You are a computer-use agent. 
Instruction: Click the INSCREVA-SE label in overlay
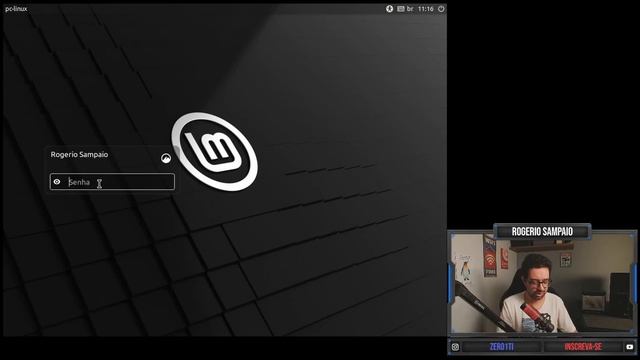[x=583, y=347]
